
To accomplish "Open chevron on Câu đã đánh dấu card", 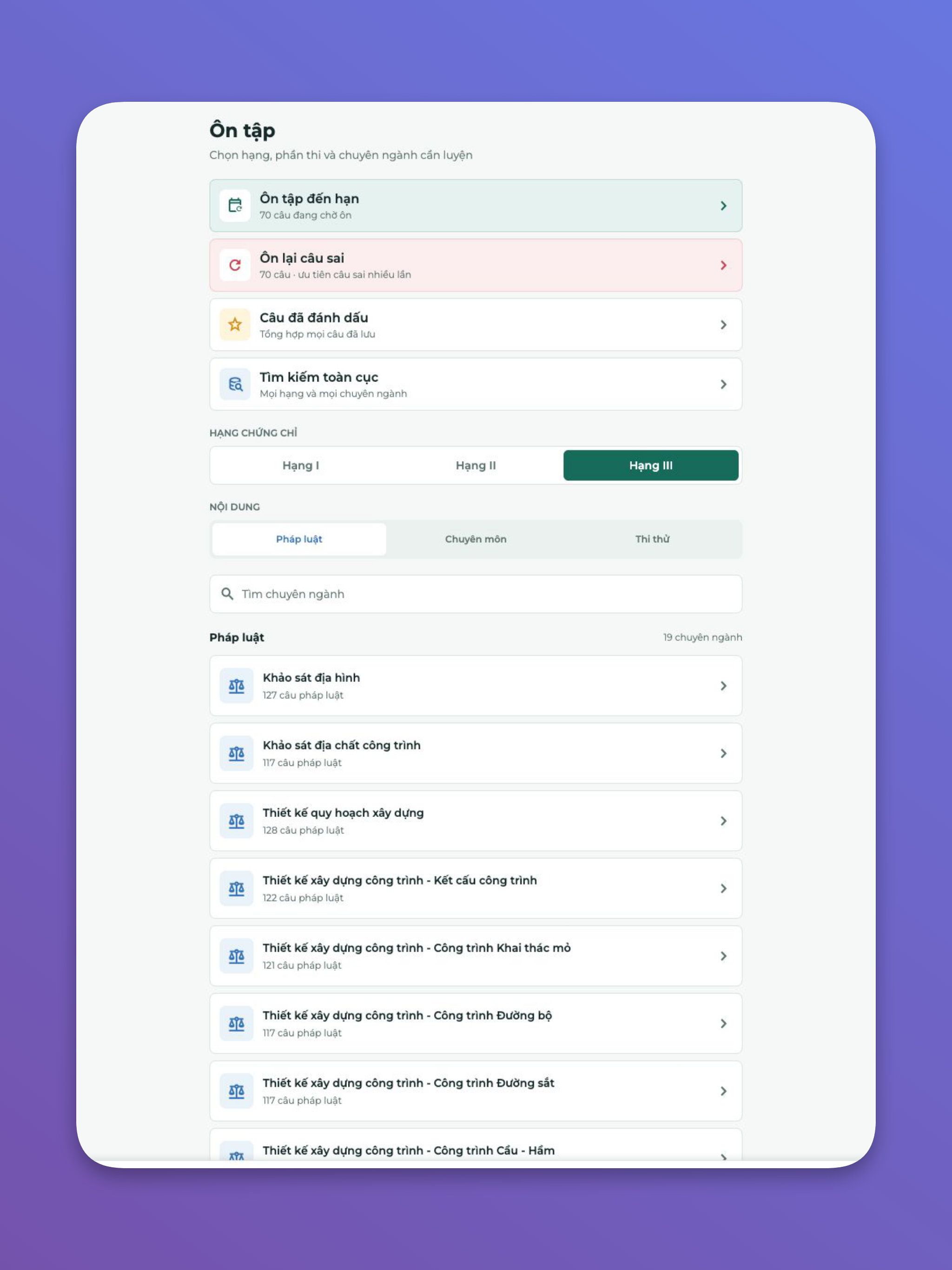I will pyautogui.click(x=723, y=325).
